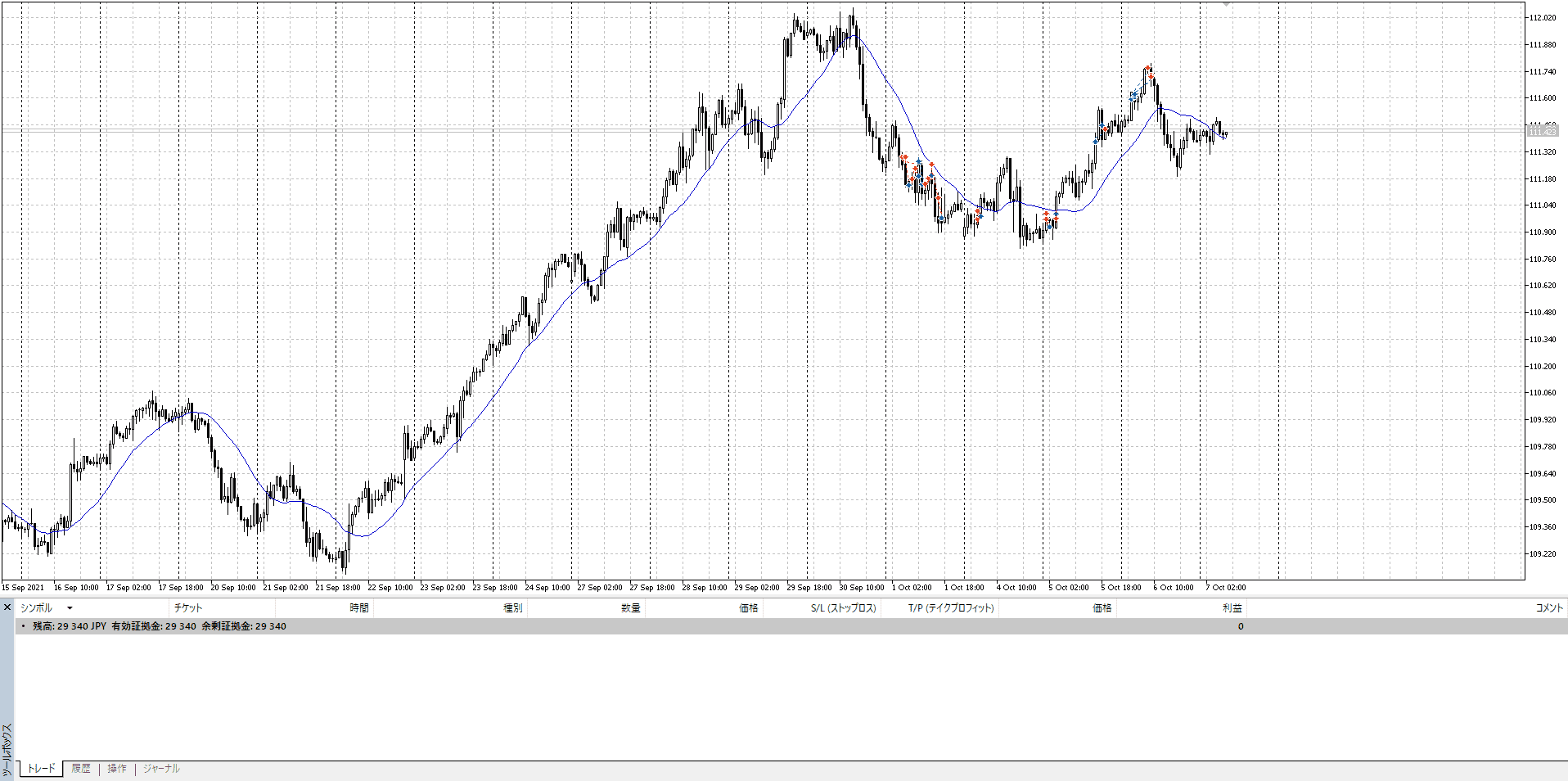Click the red trade arrow at chart peak
1568x781 pixels.
(1147, 68)
